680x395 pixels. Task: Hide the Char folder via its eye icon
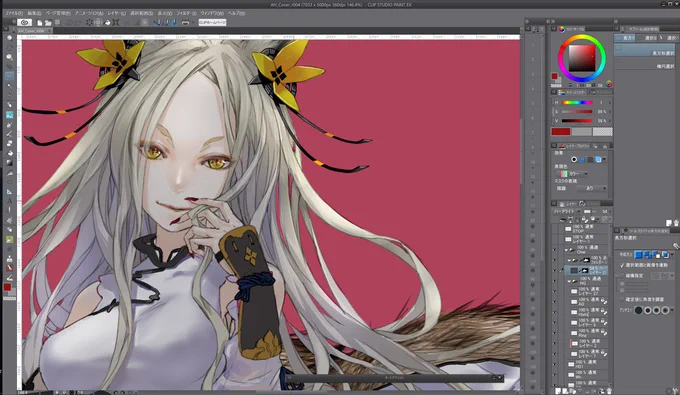click(x=554, y=250)
